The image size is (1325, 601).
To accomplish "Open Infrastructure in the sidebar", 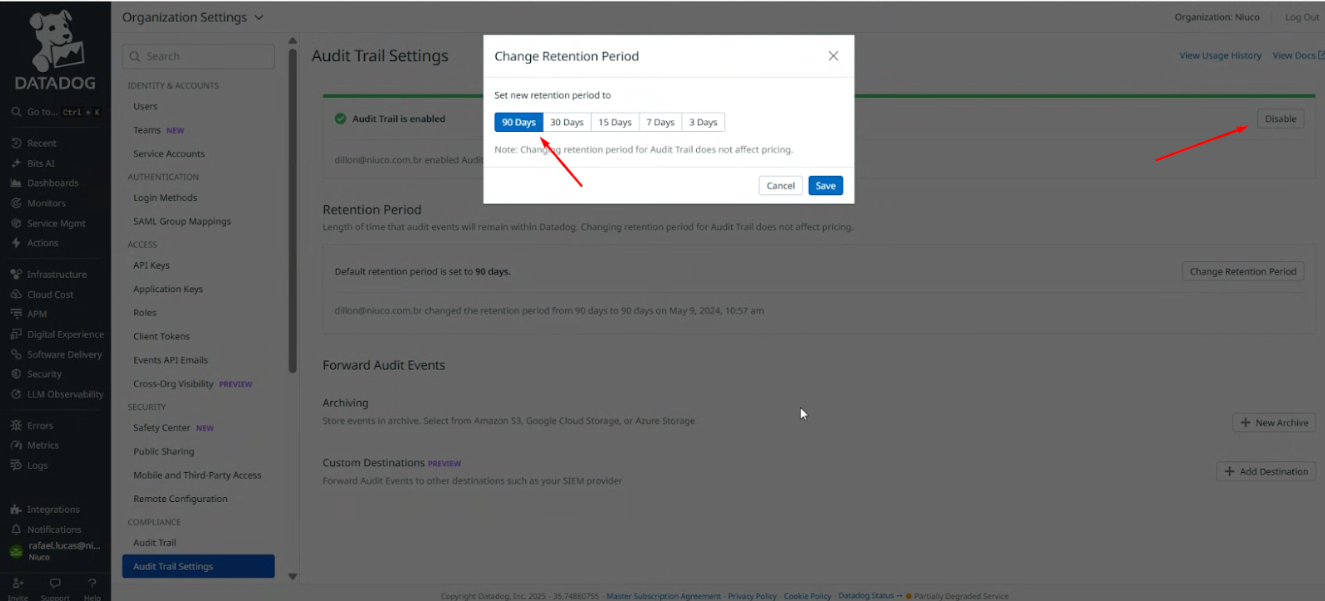I will tap(48, 274).
